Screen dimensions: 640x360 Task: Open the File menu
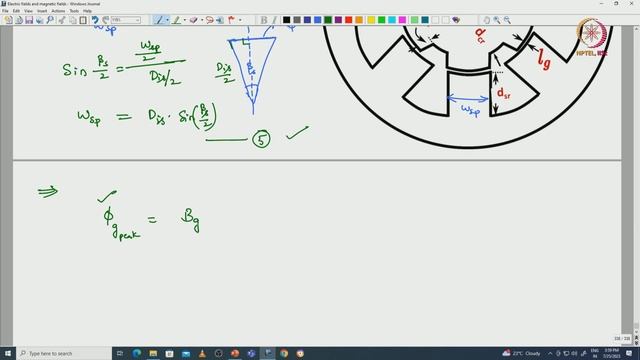[5, 11]
